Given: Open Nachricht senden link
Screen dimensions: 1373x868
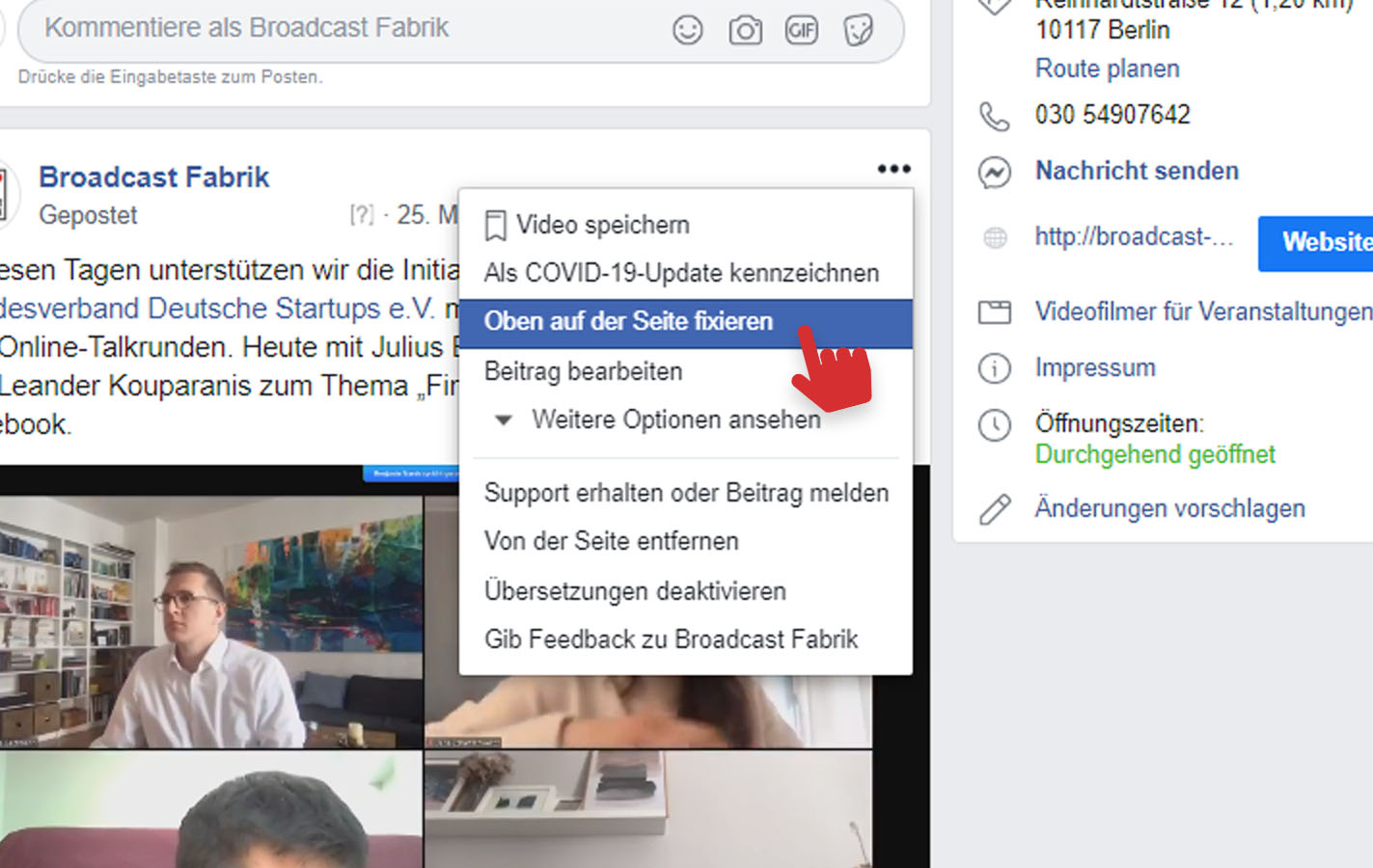Looking at the screenshot, I should [1137, 171].
